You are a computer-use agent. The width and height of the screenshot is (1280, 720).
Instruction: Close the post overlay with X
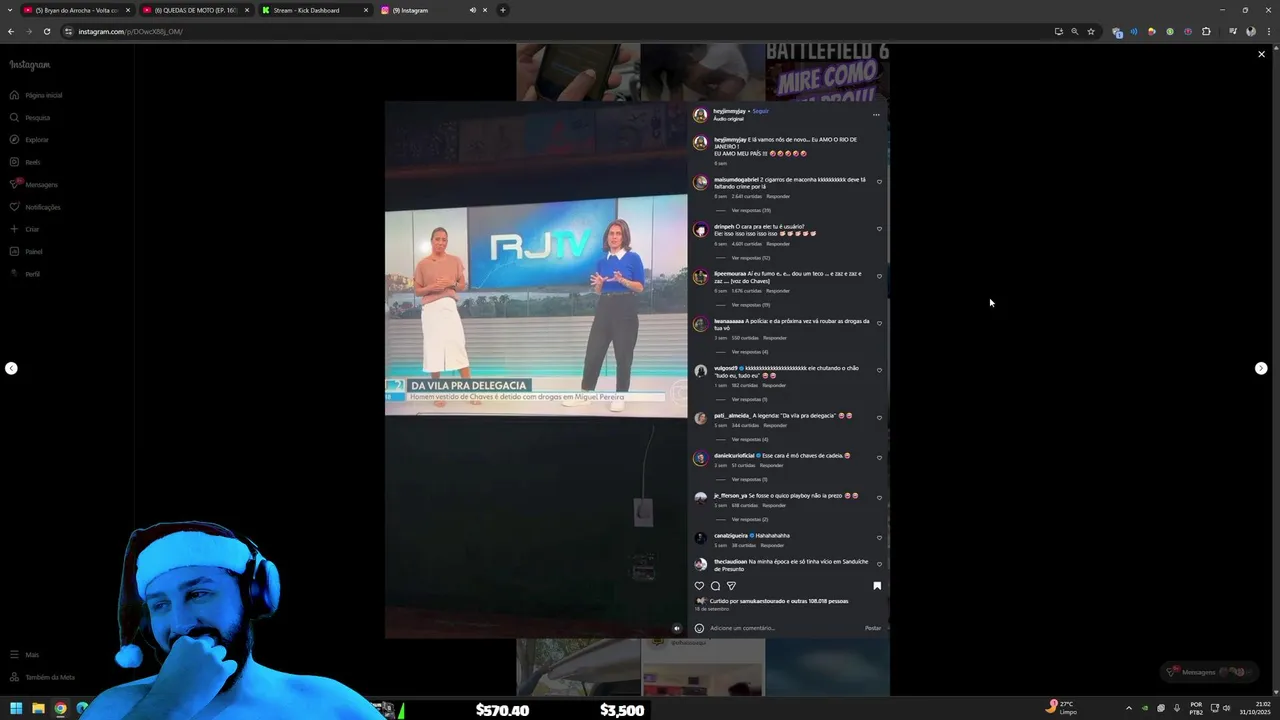pyautogui.click(x=1261, y=54)
